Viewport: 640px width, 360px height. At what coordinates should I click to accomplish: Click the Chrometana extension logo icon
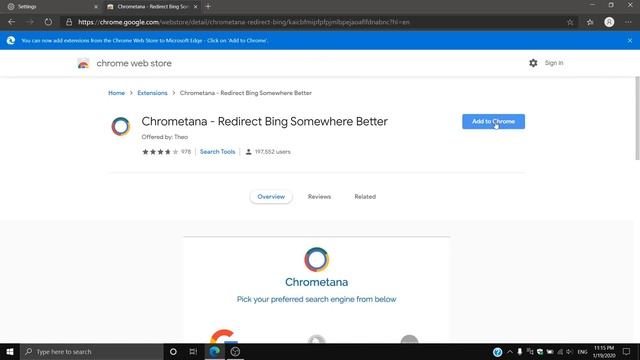(x=121, y=126)
